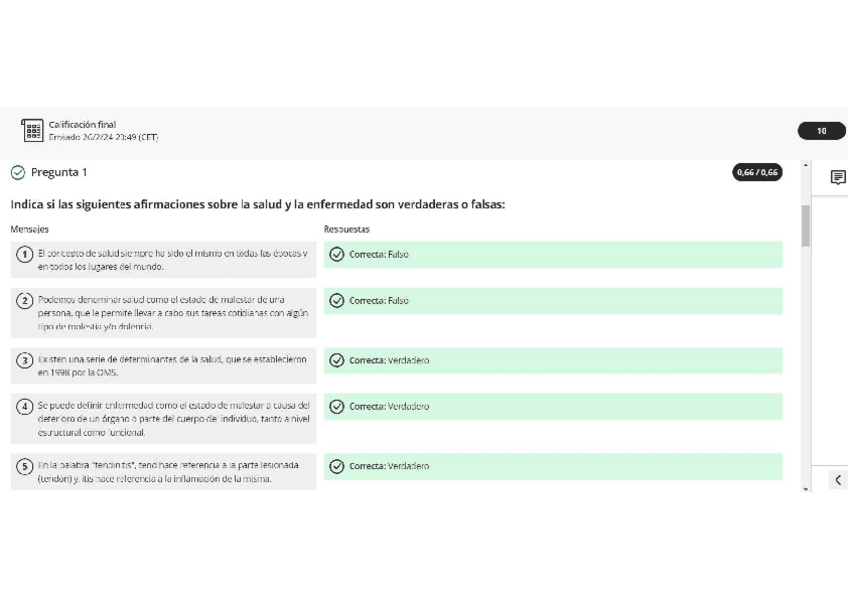Screen dimensions: 848x599
Task: Select the number 3 circle about OMS determinants
Action: [23, 361]
